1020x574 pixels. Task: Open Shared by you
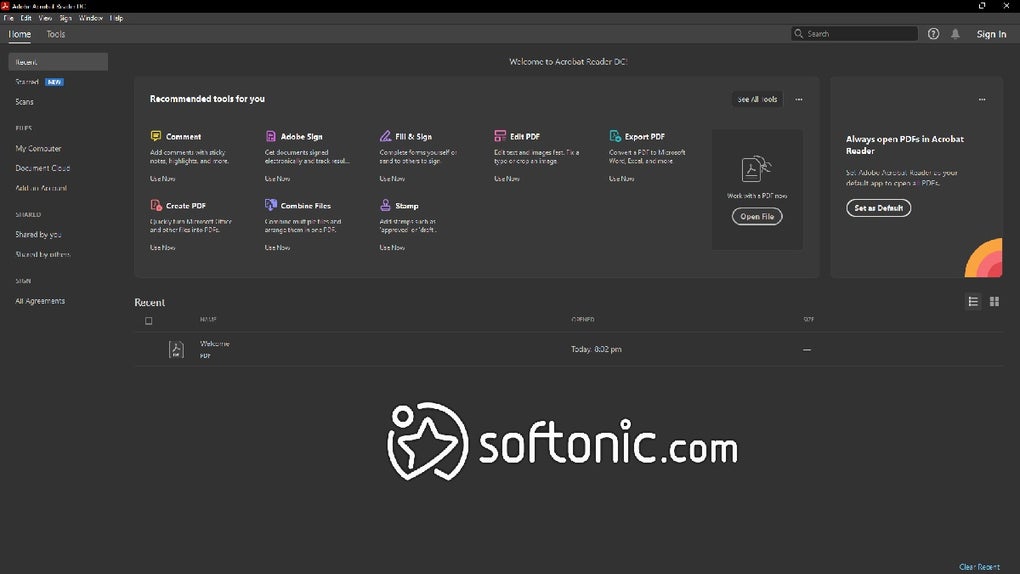point(38,234)
